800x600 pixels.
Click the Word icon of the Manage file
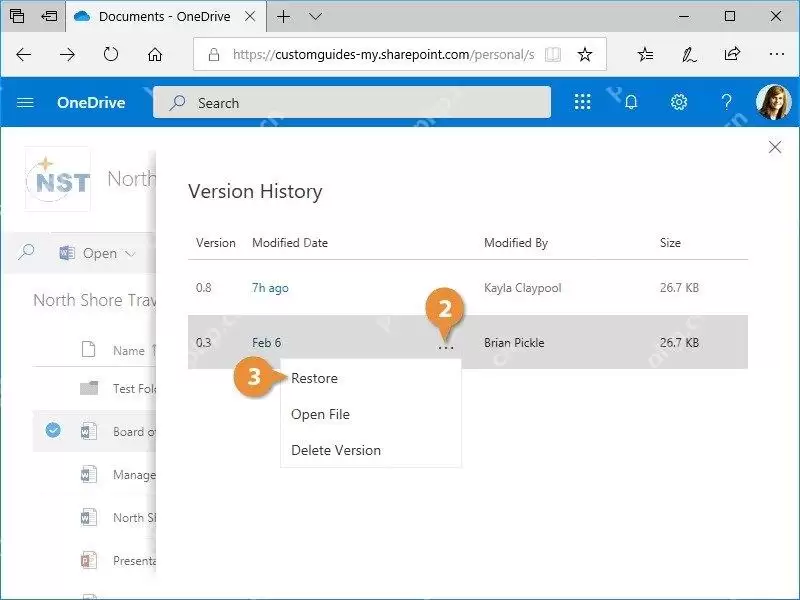point(88,474)
